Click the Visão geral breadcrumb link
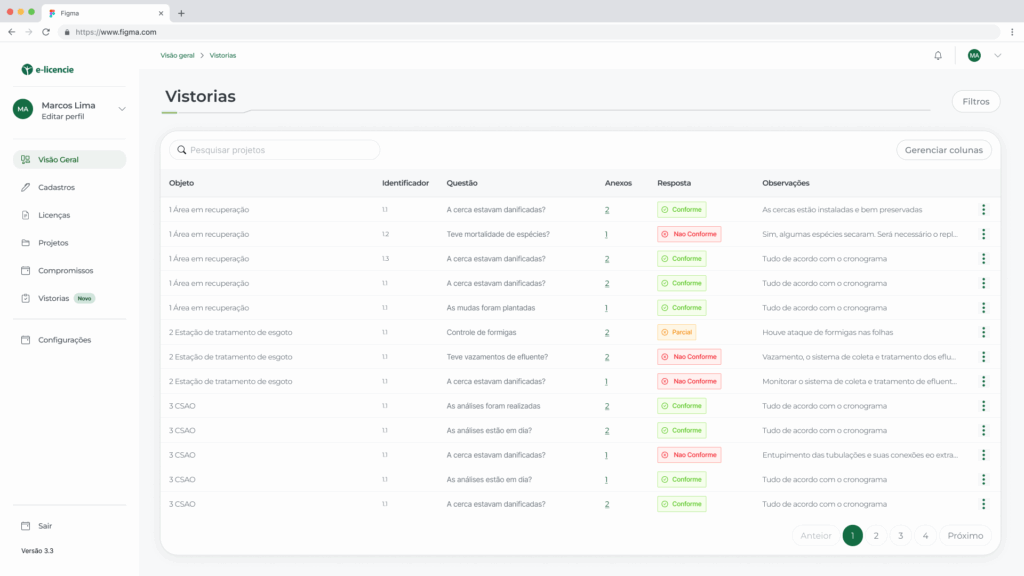The image size is (1024, 576). 177,55
